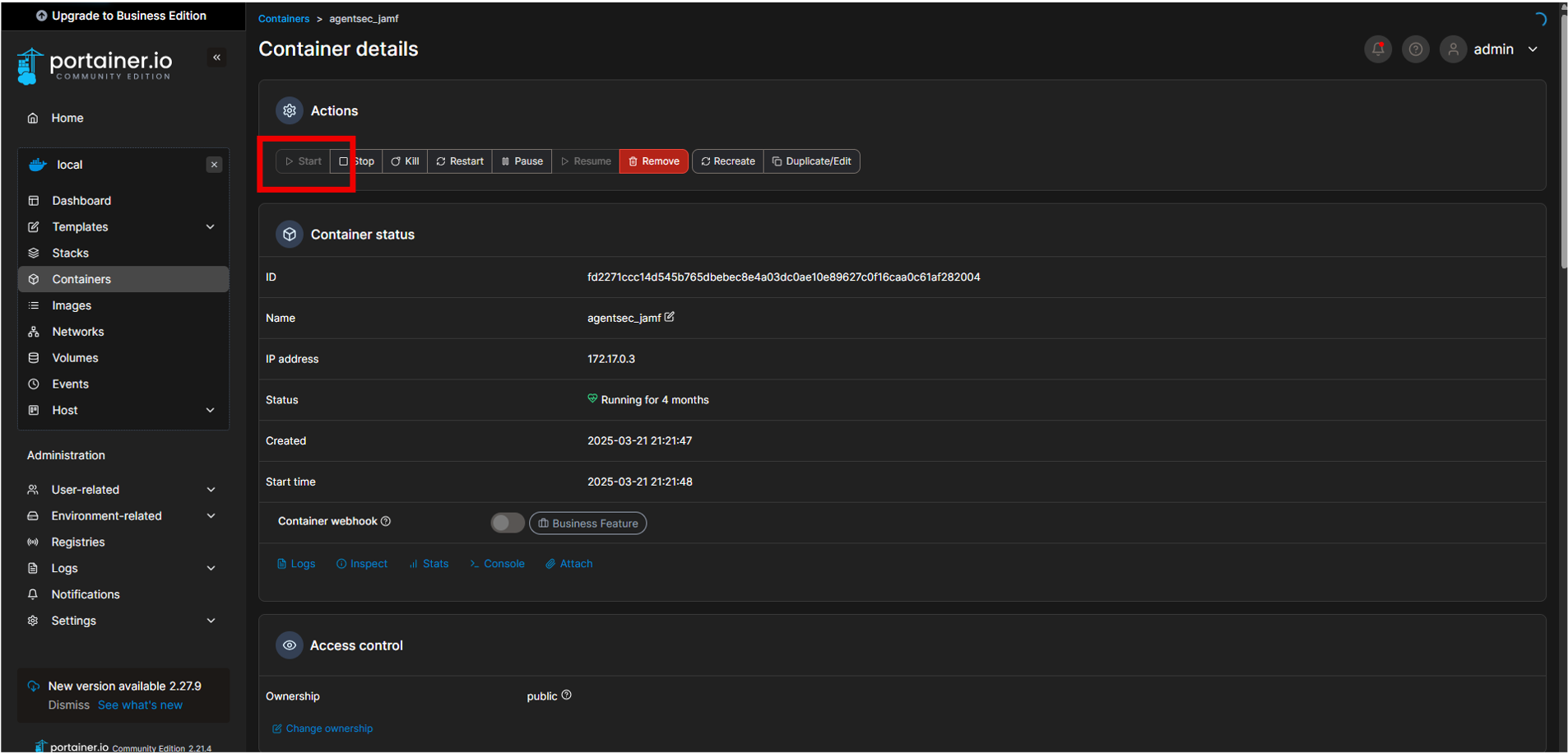Expand the Settings menu
The height and width of the screenshot is (754, 1568).
(x=211, y=621)
